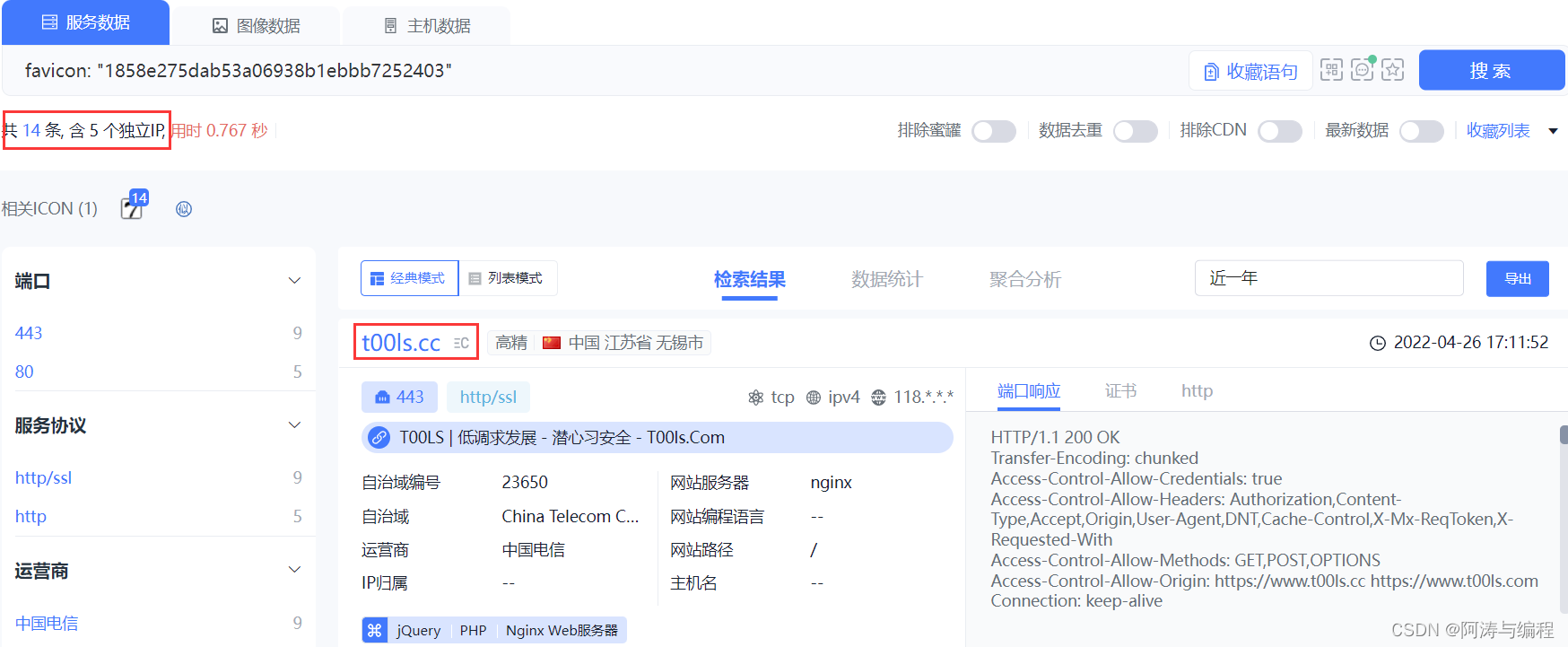Expand the 收藏列表 dropdown arrow
This screenshot has height=647, width=1568.
(1553, 131)
